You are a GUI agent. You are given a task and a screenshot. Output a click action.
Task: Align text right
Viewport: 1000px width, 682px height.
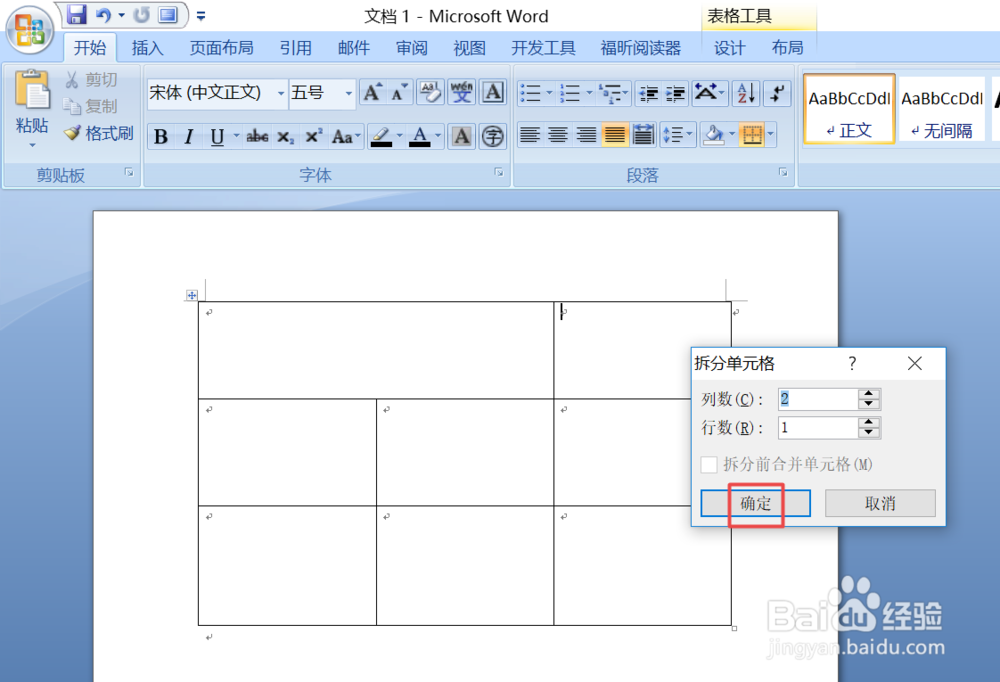(x=587, y=135)
